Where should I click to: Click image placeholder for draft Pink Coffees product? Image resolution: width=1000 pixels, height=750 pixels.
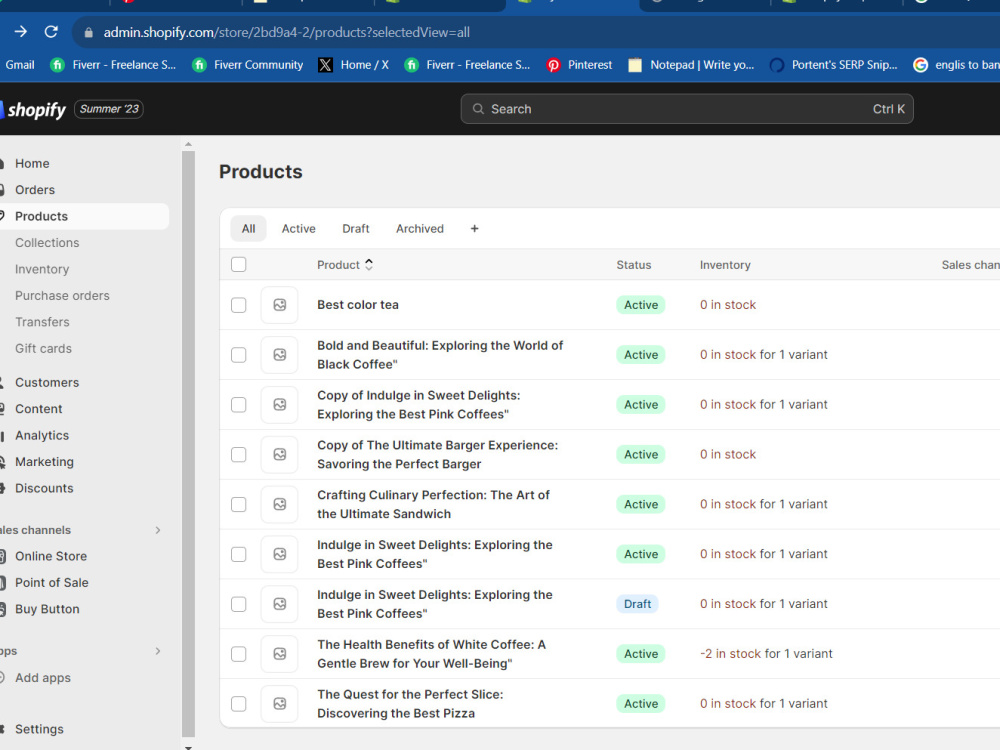(x=279, y=604)
